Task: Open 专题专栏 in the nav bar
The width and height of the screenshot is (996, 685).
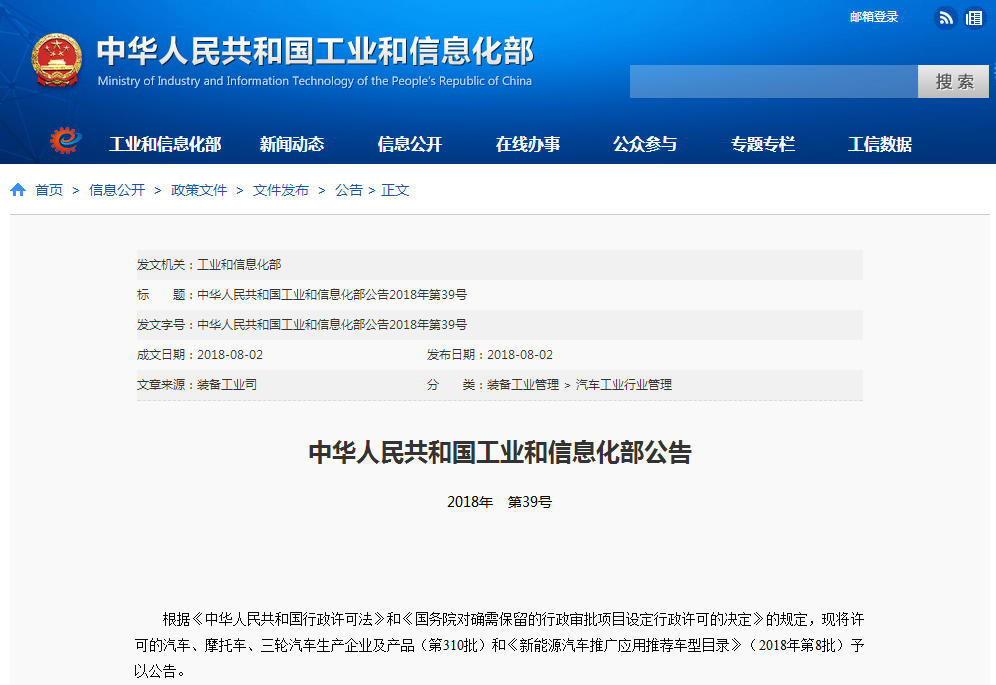Action: coord(763,144)
